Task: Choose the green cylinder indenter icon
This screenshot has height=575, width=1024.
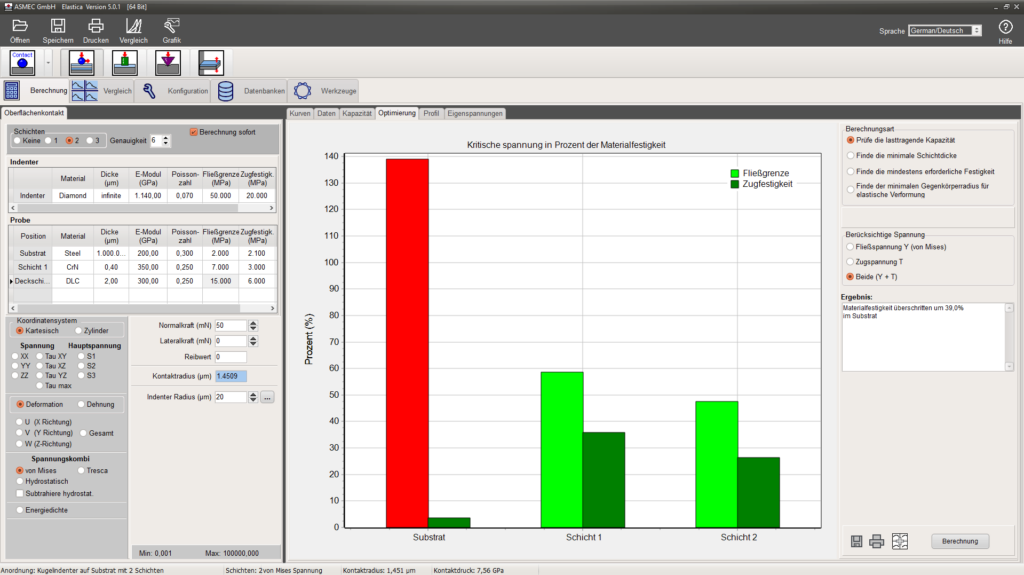Action: pyautogui.click(x=124, y=62)
